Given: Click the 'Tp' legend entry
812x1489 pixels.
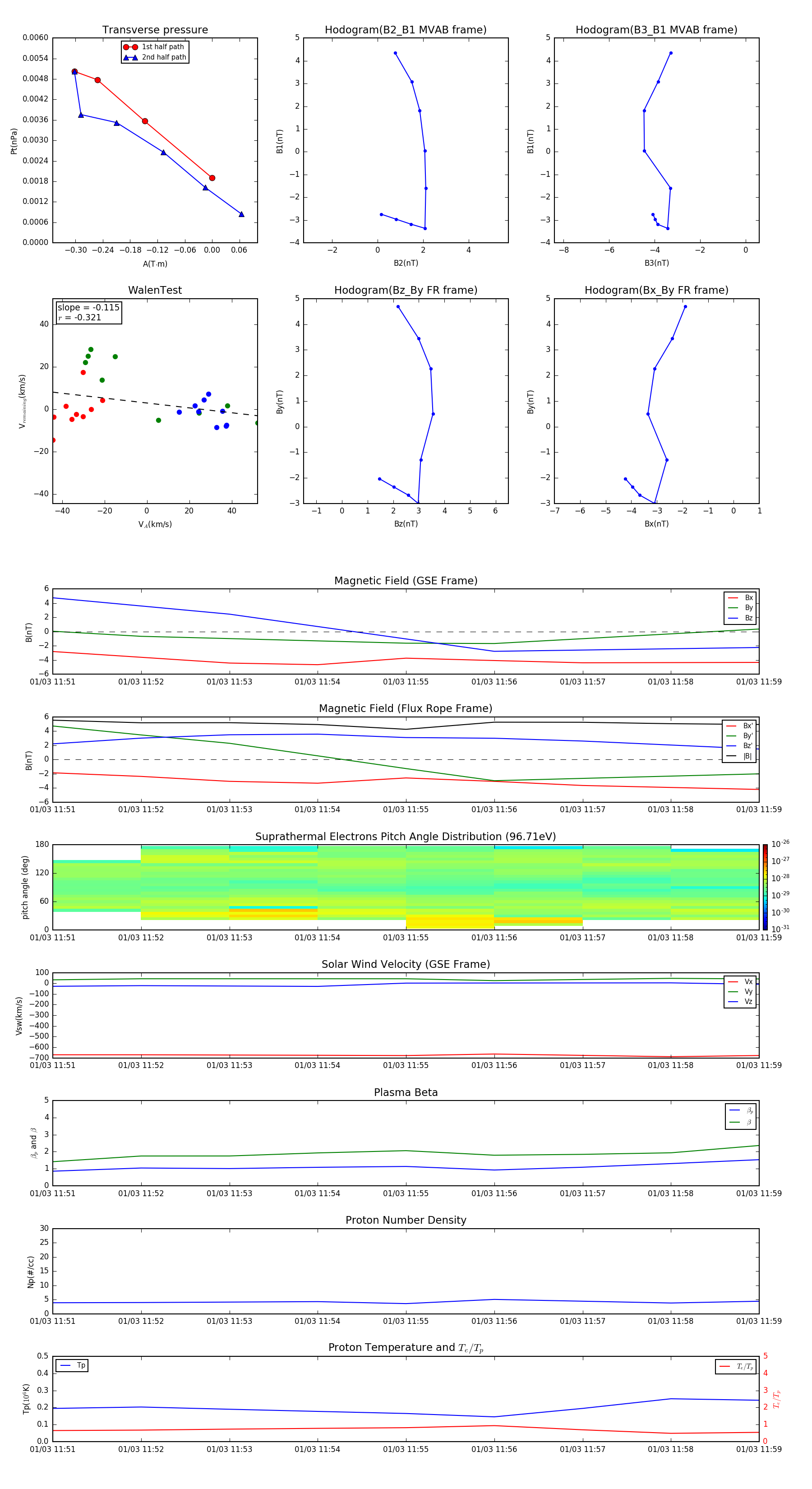Looking at the screenshot, I should [x=73, y=1365].
